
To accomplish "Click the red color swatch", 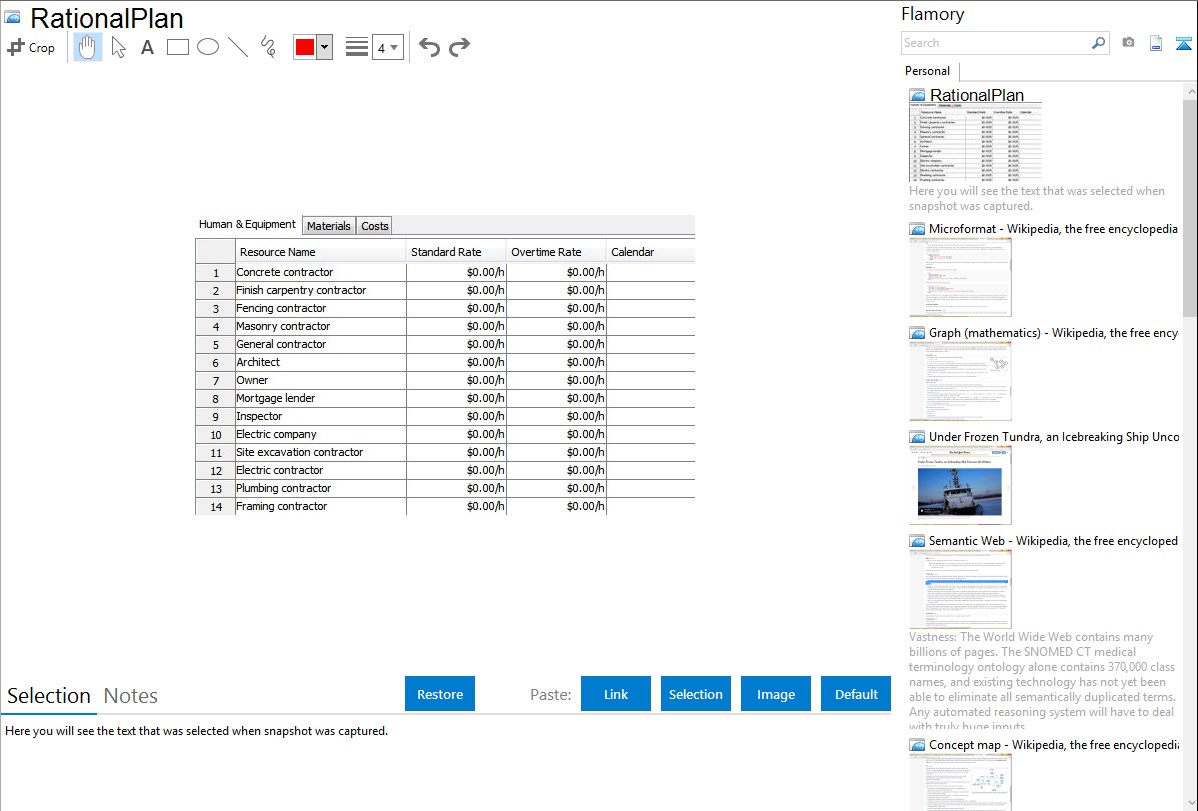I will pos(305,47).
